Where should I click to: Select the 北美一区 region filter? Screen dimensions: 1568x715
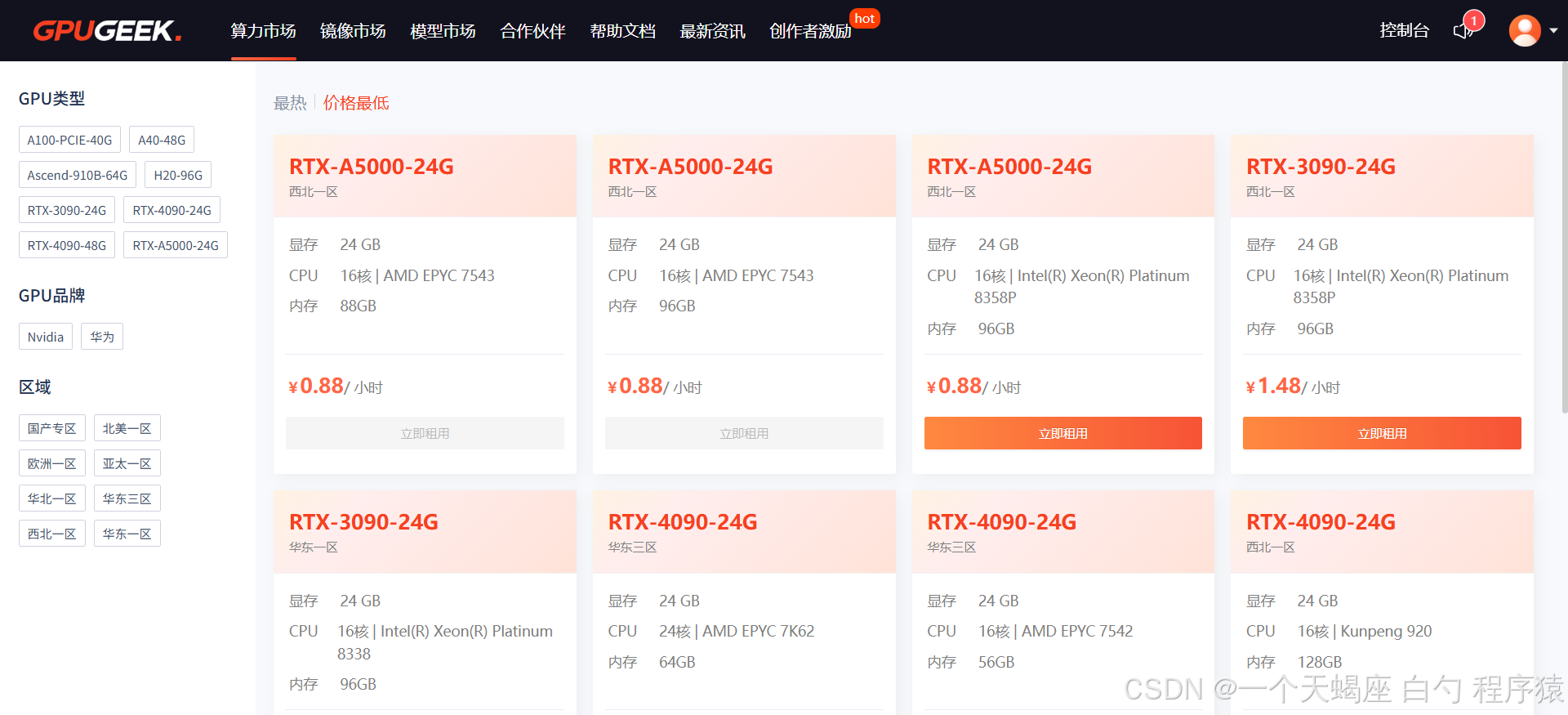127,428
